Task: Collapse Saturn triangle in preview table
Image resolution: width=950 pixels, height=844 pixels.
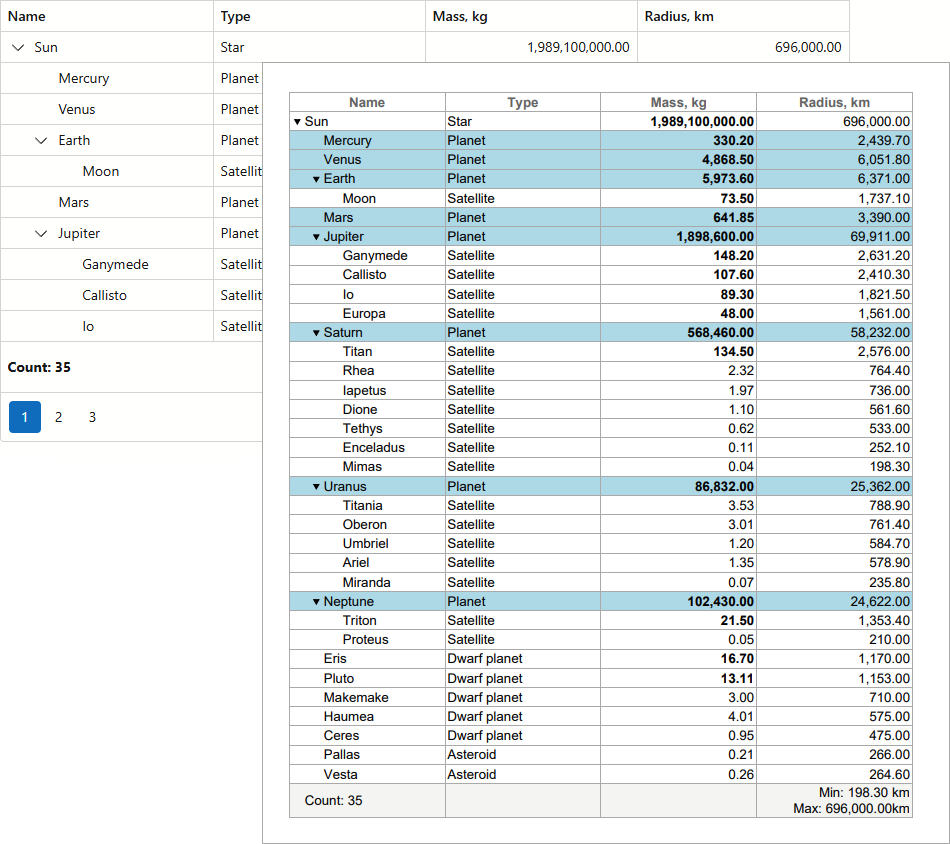Action: tap(316, 333)
